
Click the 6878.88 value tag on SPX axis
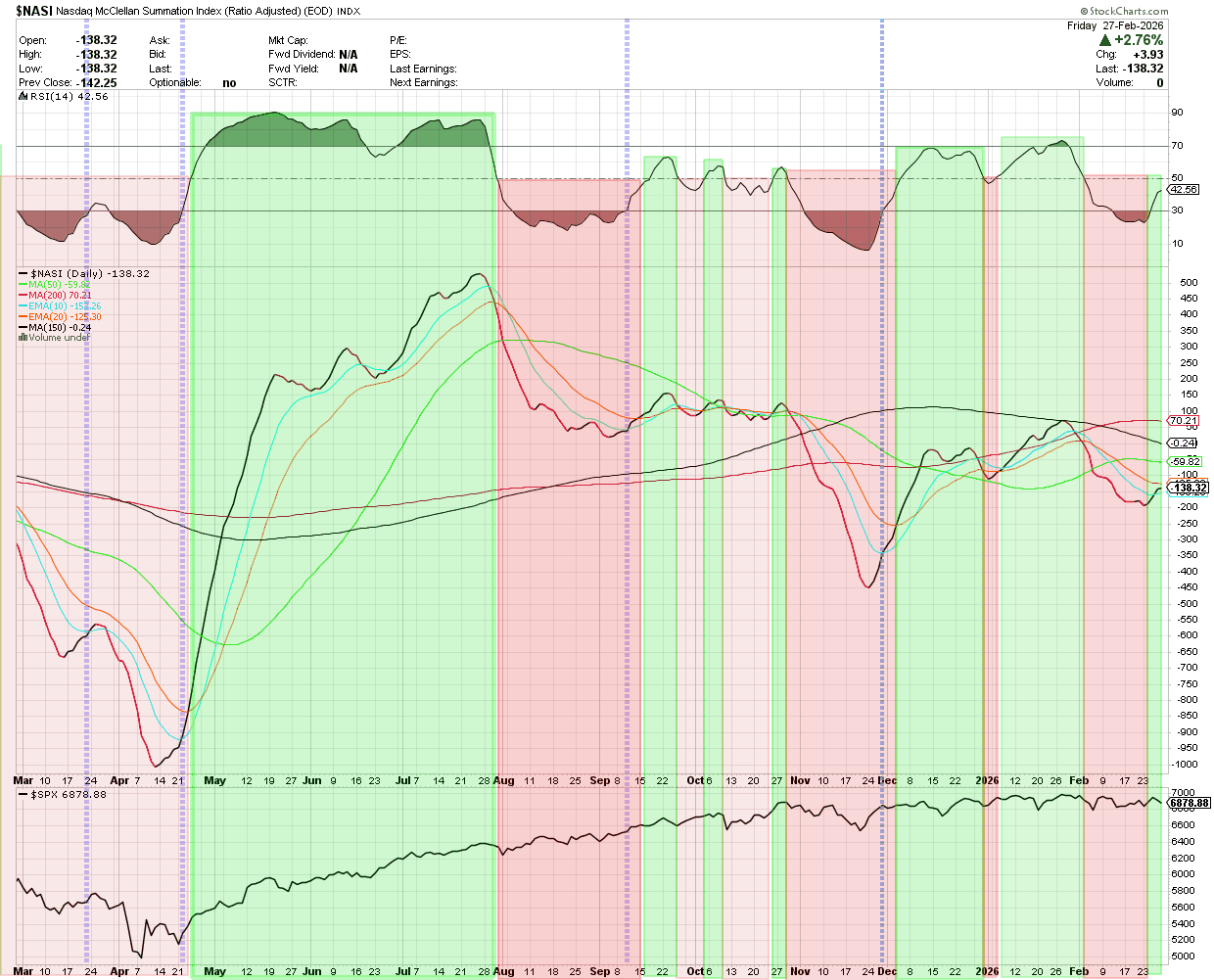(1190, 804)
